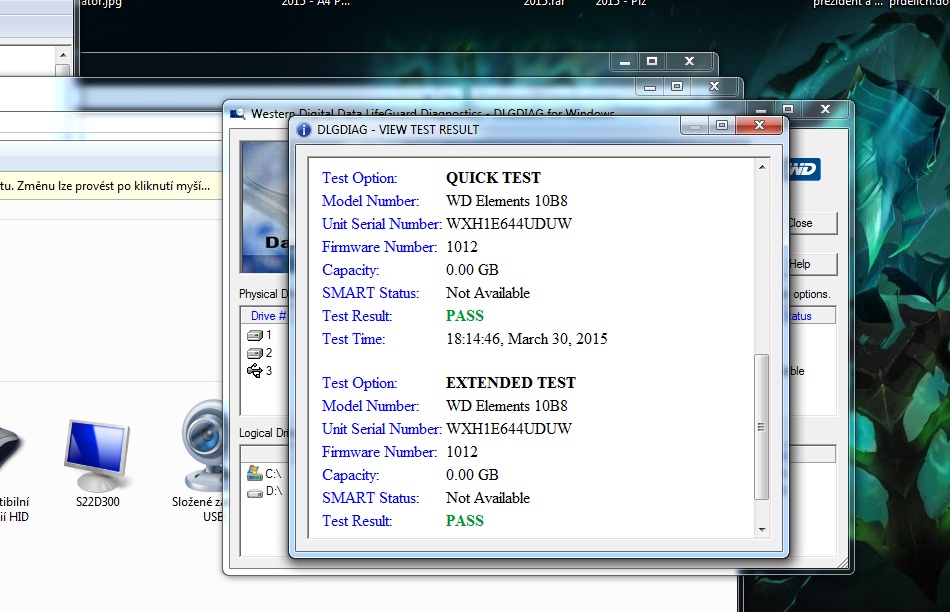Select the C:\ logical drive
The image size is (950, 612).
(x=264, y=473)
